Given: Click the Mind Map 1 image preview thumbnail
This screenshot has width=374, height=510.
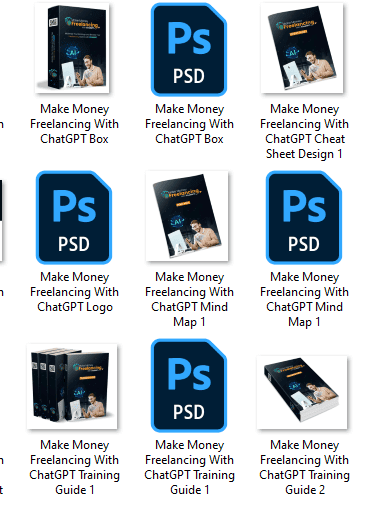Looking at the screenshot, I should pos(187,216).
